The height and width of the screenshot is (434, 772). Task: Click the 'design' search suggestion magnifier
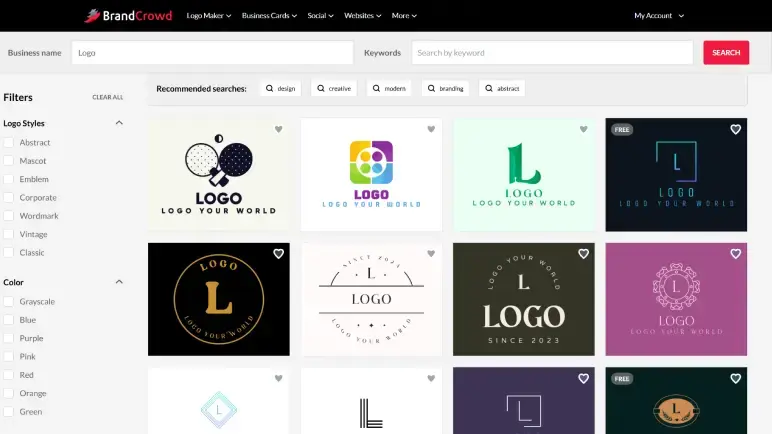[269, 88]
